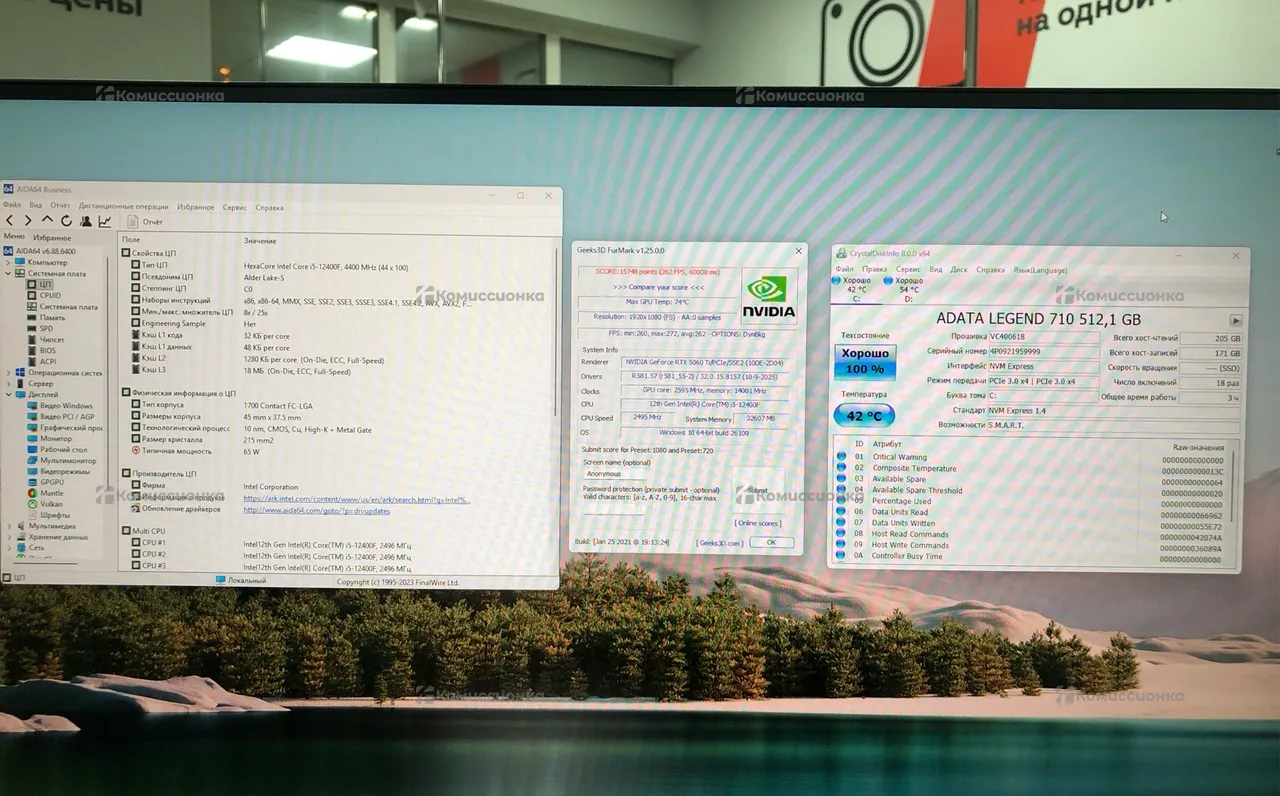Open the ark.intel.com product information link
This screenshot has height=796, width=1280.
coord(355,499)
